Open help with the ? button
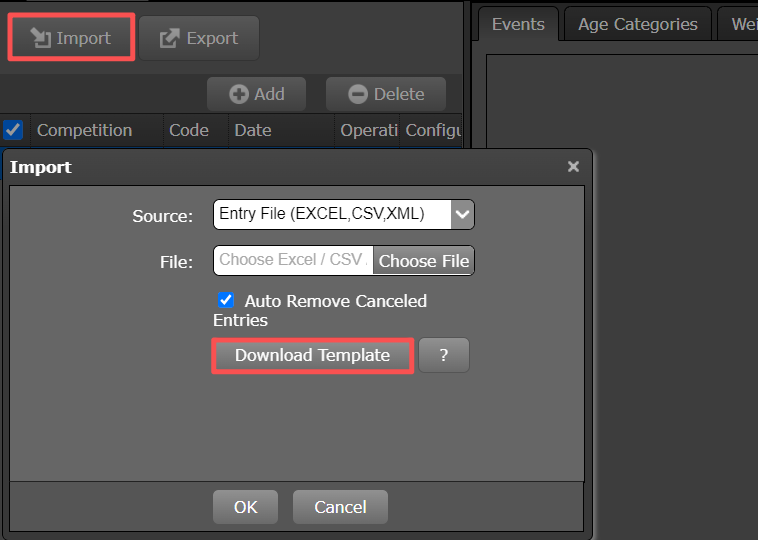The image size is (758, 540). (444, 355)
